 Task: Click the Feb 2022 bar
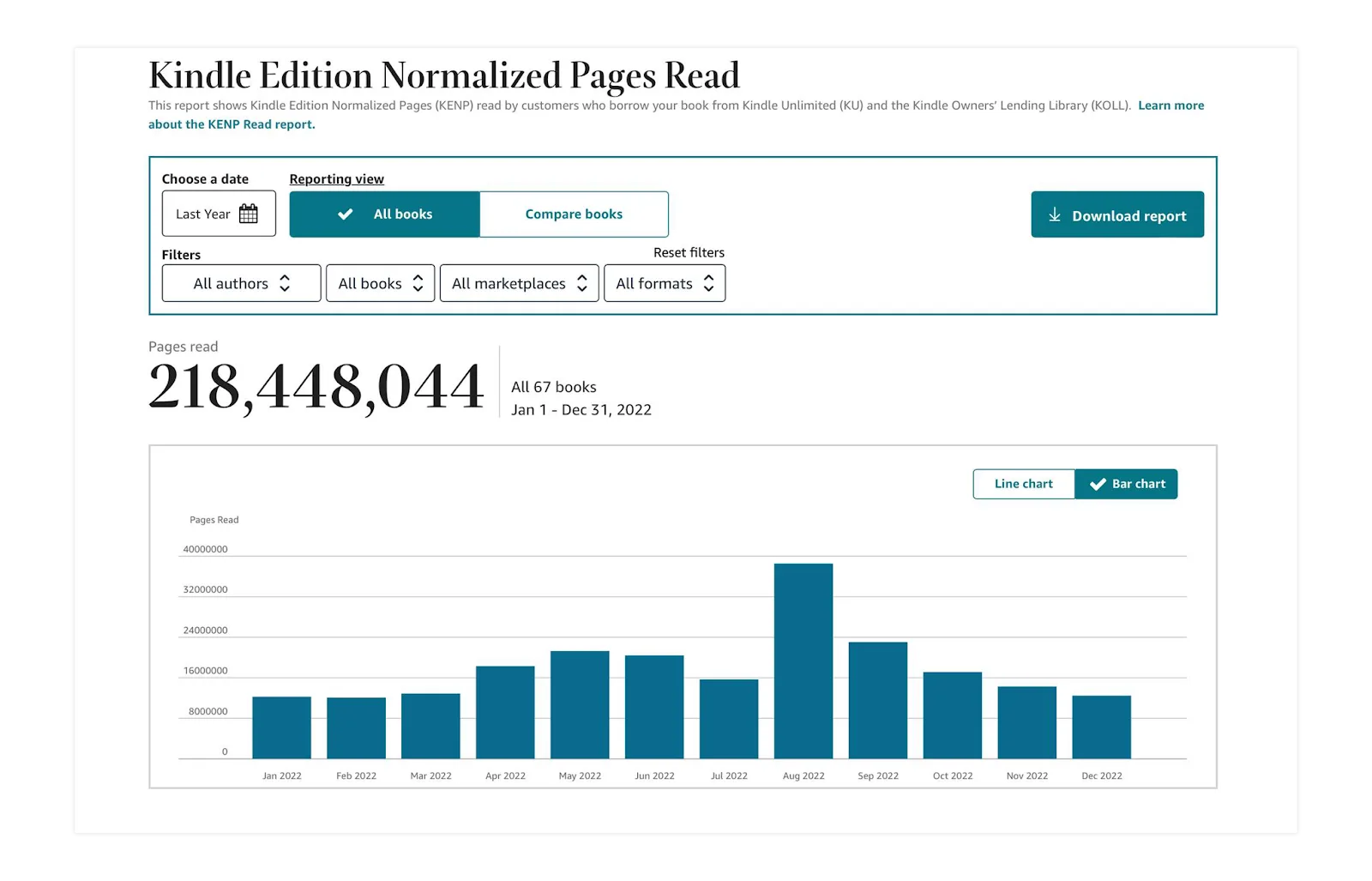[x=356, y=728]
